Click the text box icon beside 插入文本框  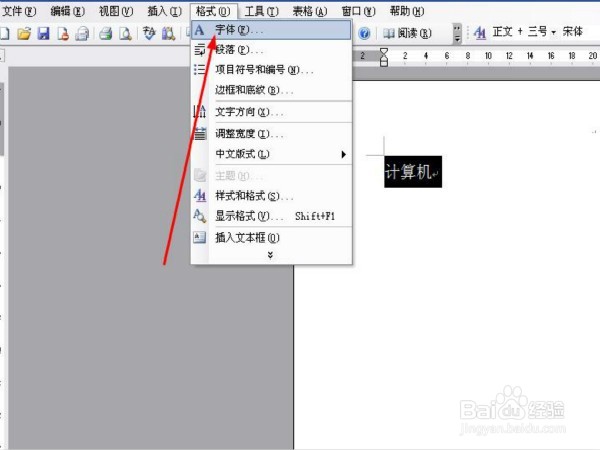tap(200, 237)
